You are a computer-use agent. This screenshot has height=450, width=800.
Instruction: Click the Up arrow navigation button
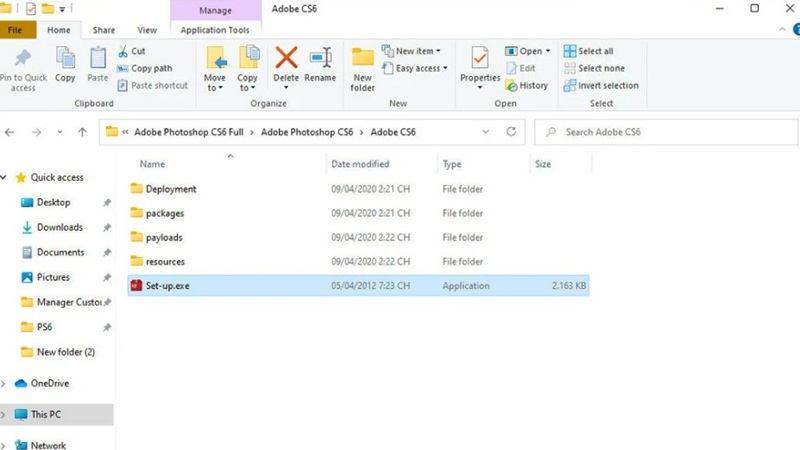pos(83,132)
